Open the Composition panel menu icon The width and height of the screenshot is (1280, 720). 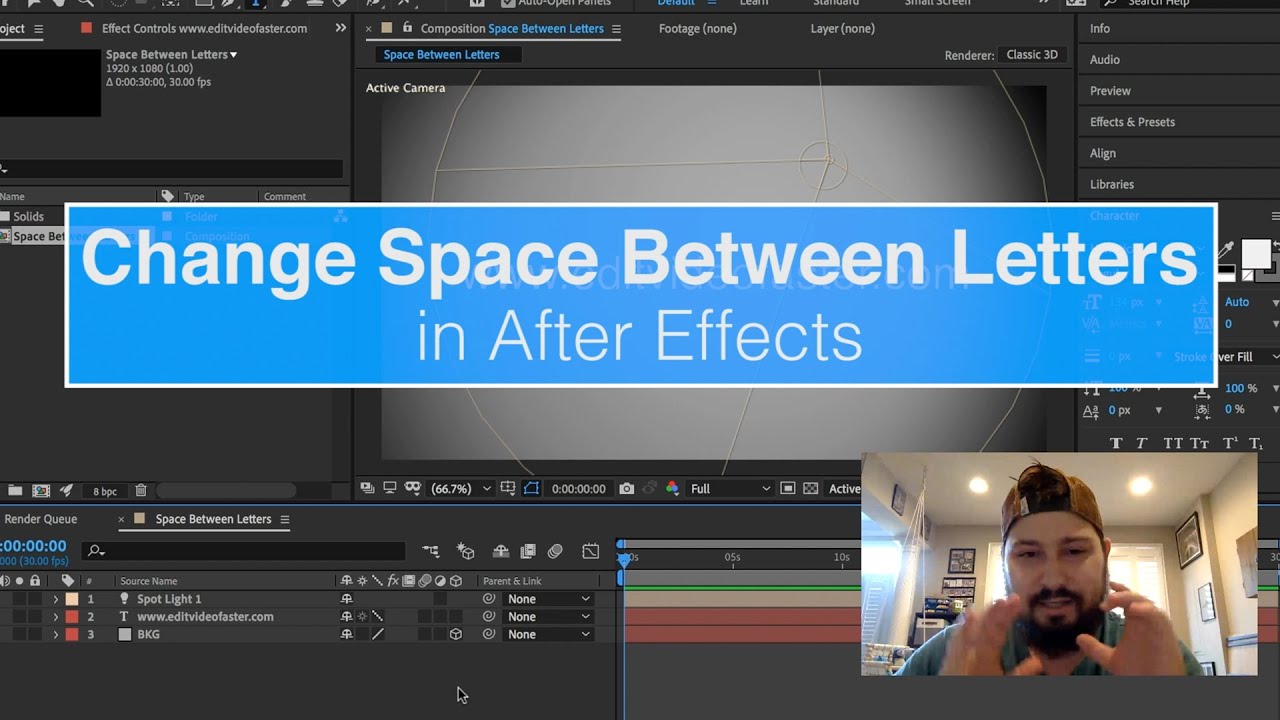tap(616, 29)
